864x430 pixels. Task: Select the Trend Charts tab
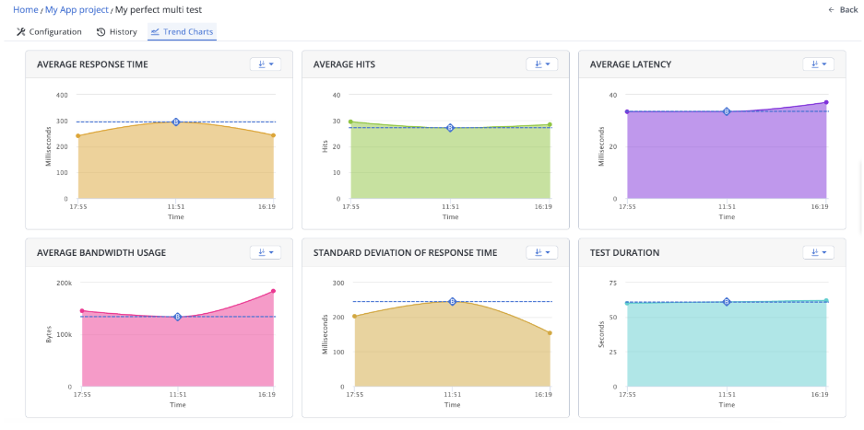coord(182,32)
